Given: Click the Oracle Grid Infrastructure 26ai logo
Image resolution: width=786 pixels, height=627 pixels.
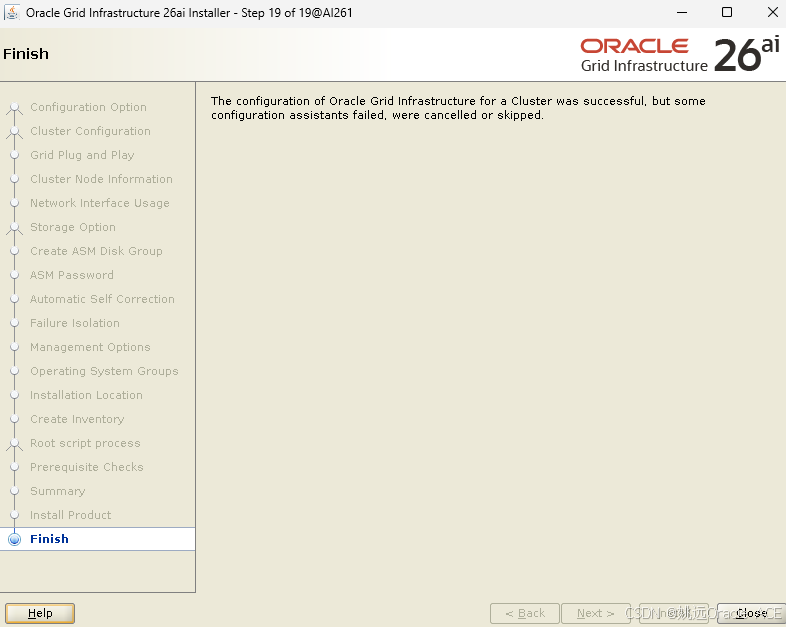Looking at the screenshot, I should 680,54.
